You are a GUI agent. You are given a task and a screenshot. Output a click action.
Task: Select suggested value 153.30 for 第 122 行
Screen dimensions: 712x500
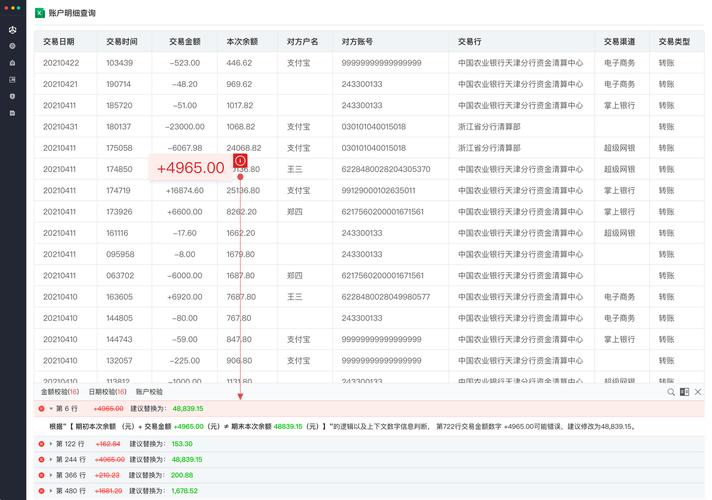tap(182, 444)
